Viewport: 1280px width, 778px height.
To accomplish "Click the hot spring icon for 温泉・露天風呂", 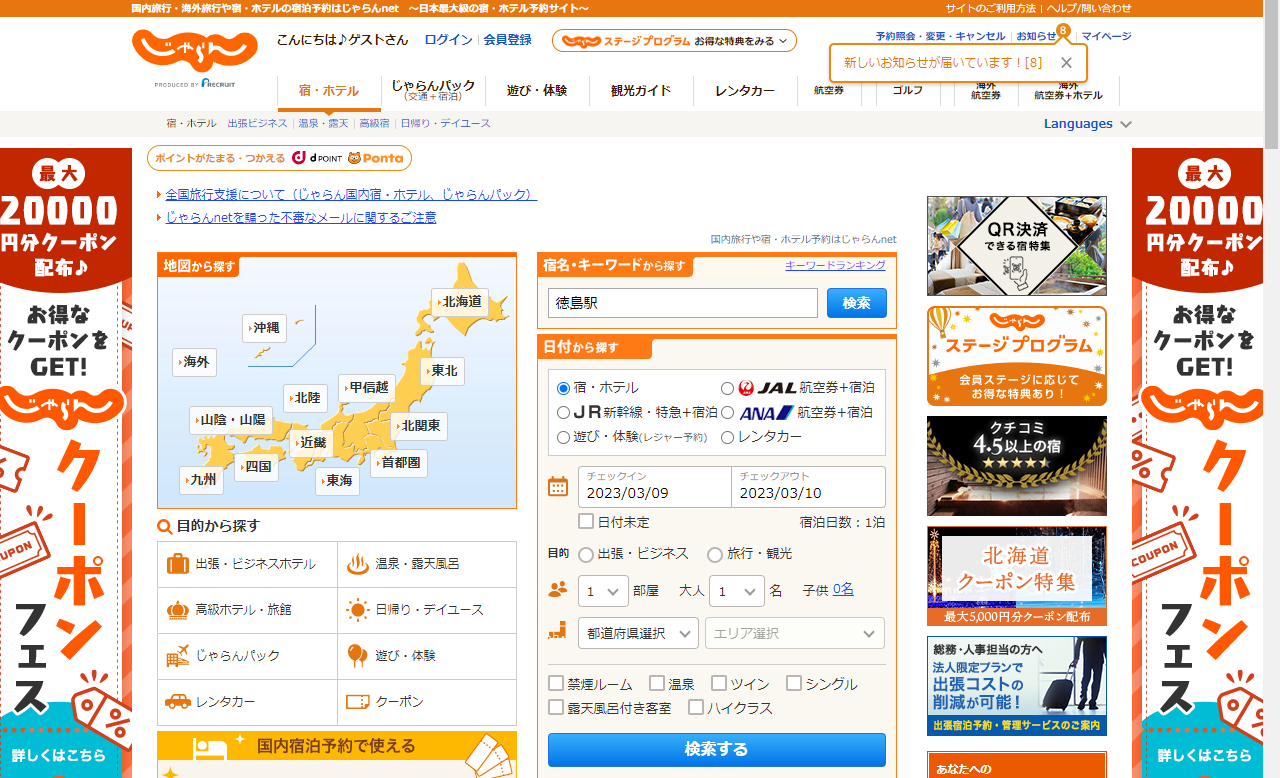I will pyautogui.click(x=358, y=564).
